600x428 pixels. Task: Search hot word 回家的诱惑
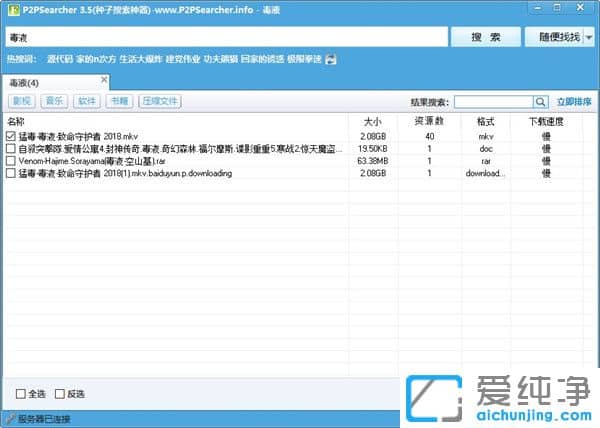tap(262, 59)
